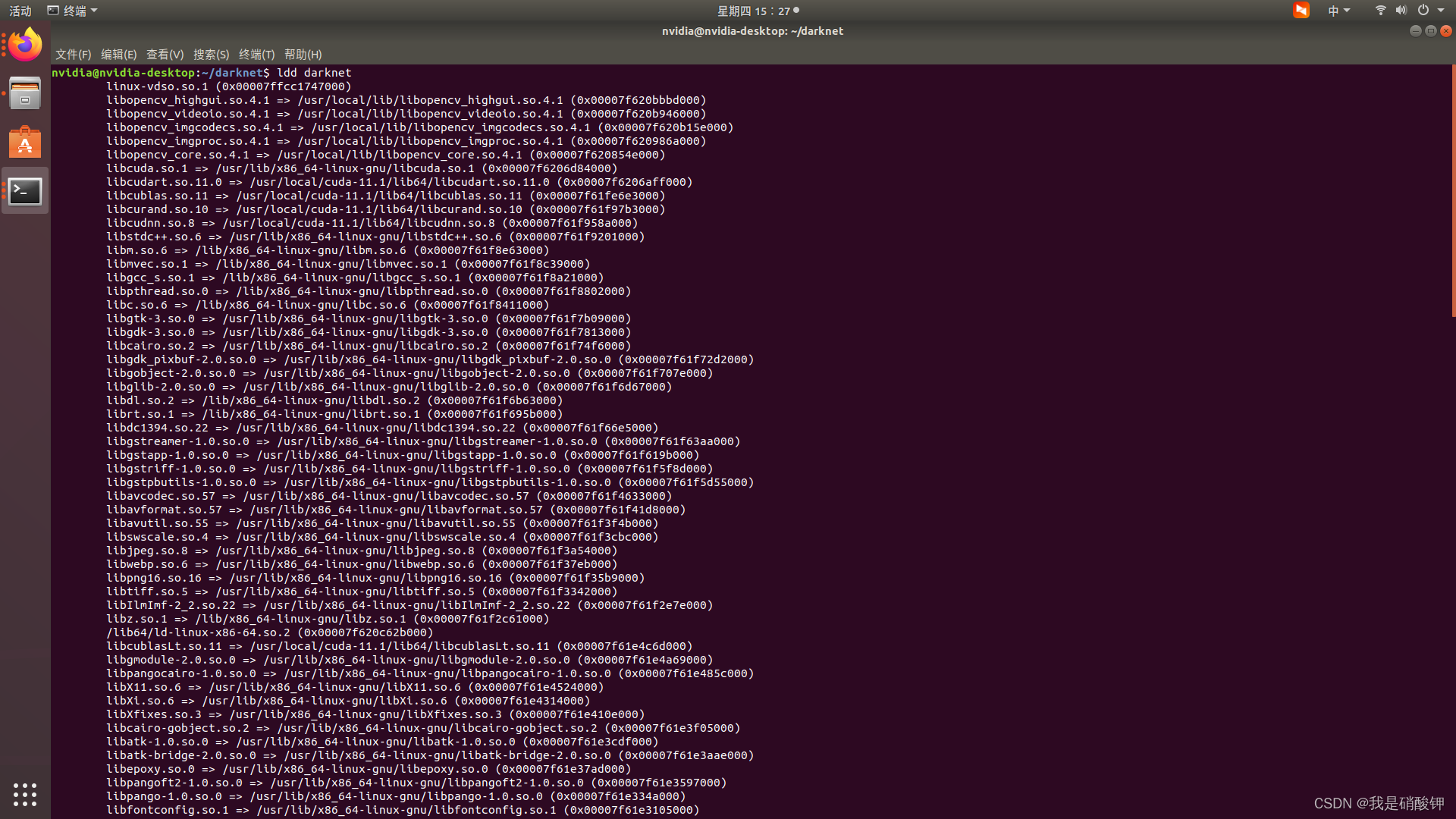Open the 活动 activities overview
Image resolution: width=1456 pixels, height=819 pixels.
[20, 11]
